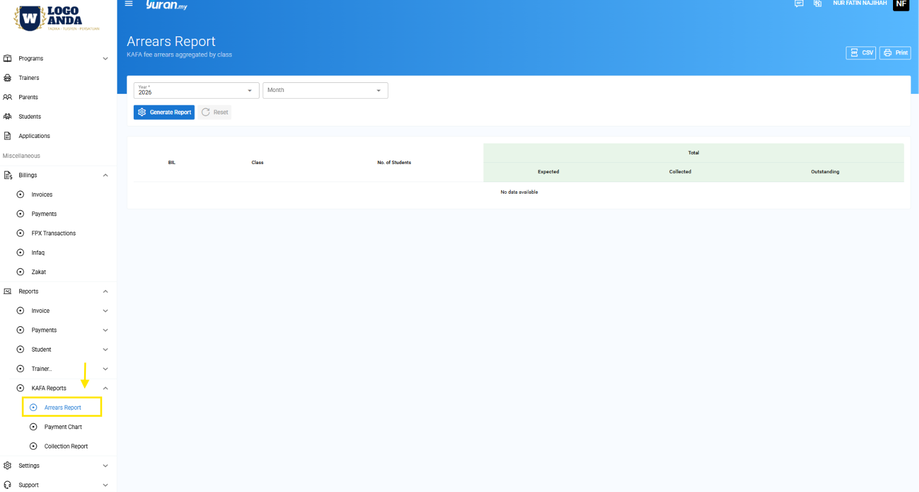
Task: Click the Expected column header
Action: (549, 172)
